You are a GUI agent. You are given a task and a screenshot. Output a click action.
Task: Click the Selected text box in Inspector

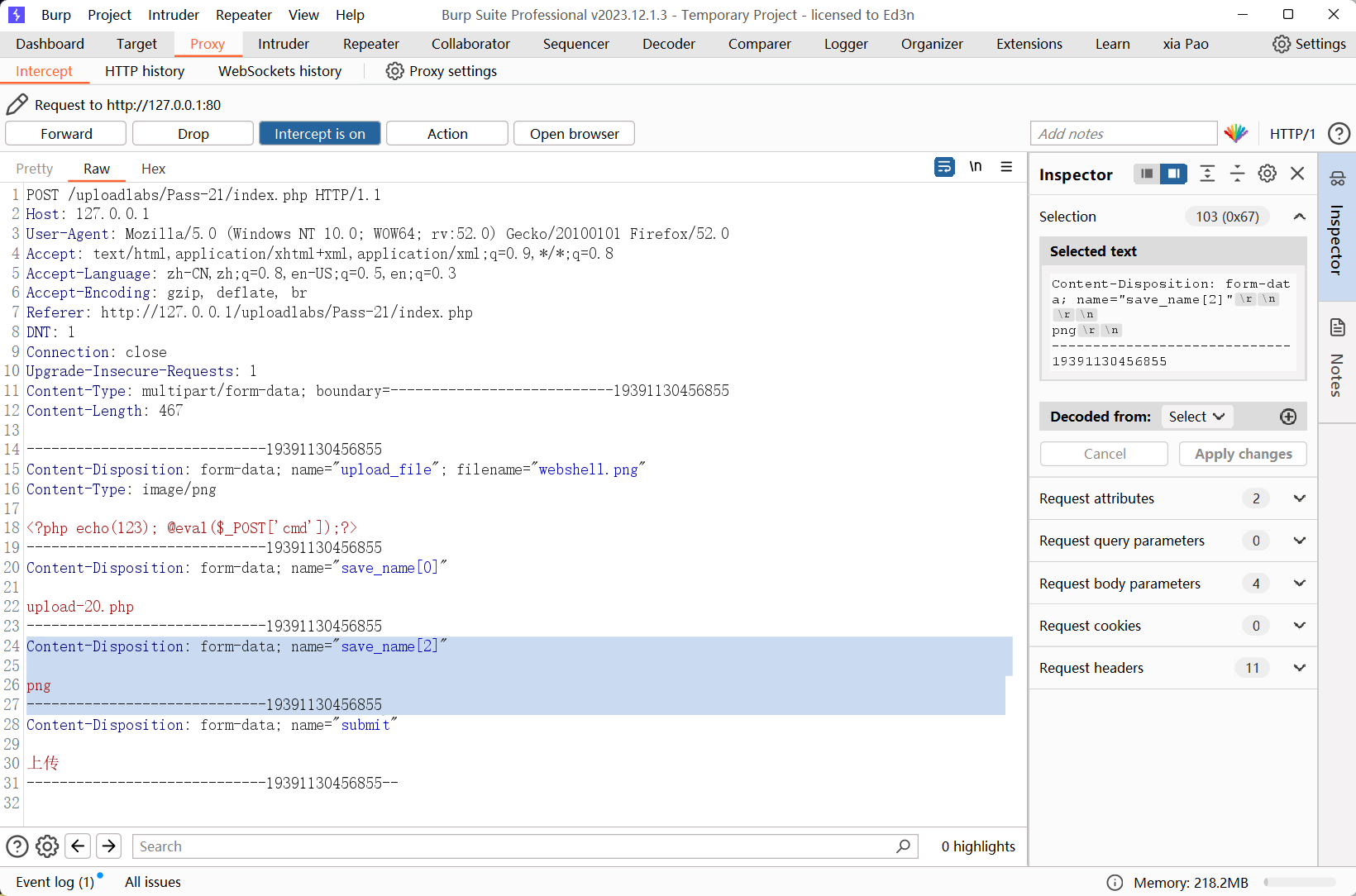[1172, 322]
